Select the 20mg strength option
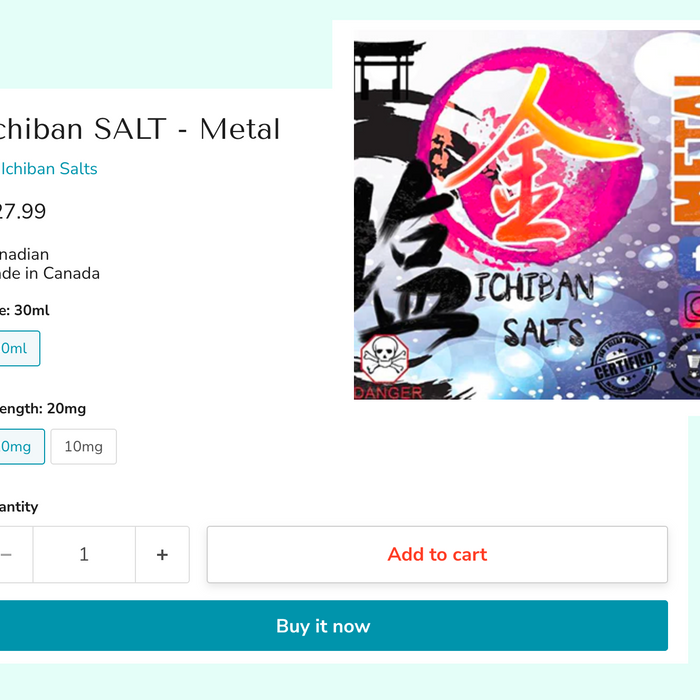The width and height of the screenshot is (700, 700). pyautogui.click(x=18, y=447)
